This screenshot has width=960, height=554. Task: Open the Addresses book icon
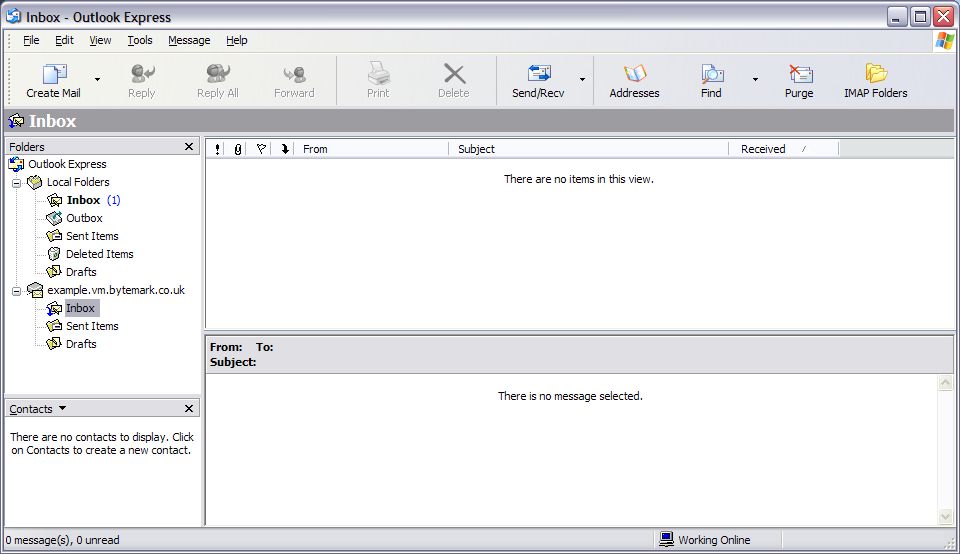tap(634, 74)
